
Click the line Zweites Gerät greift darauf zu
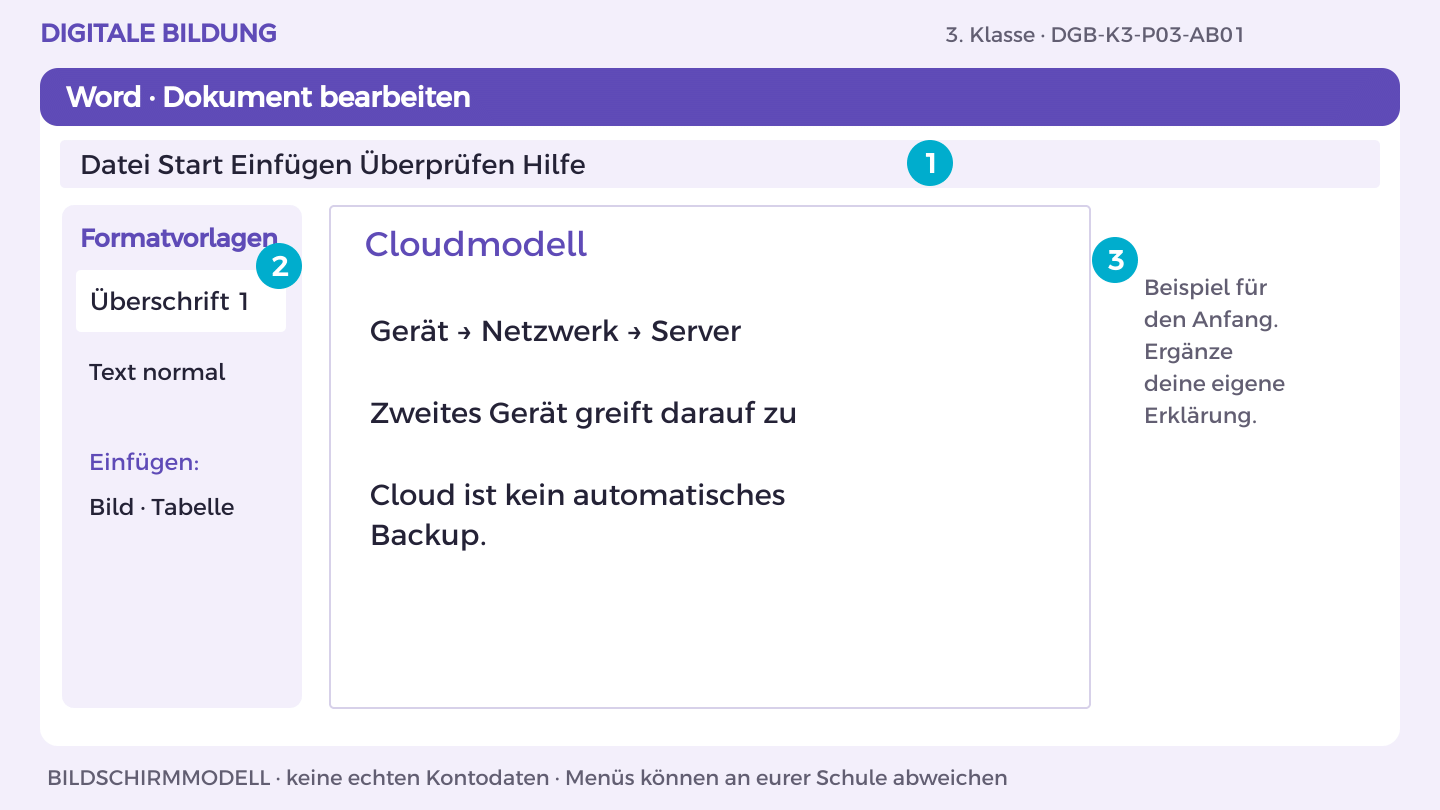click(x=583, y=413)
